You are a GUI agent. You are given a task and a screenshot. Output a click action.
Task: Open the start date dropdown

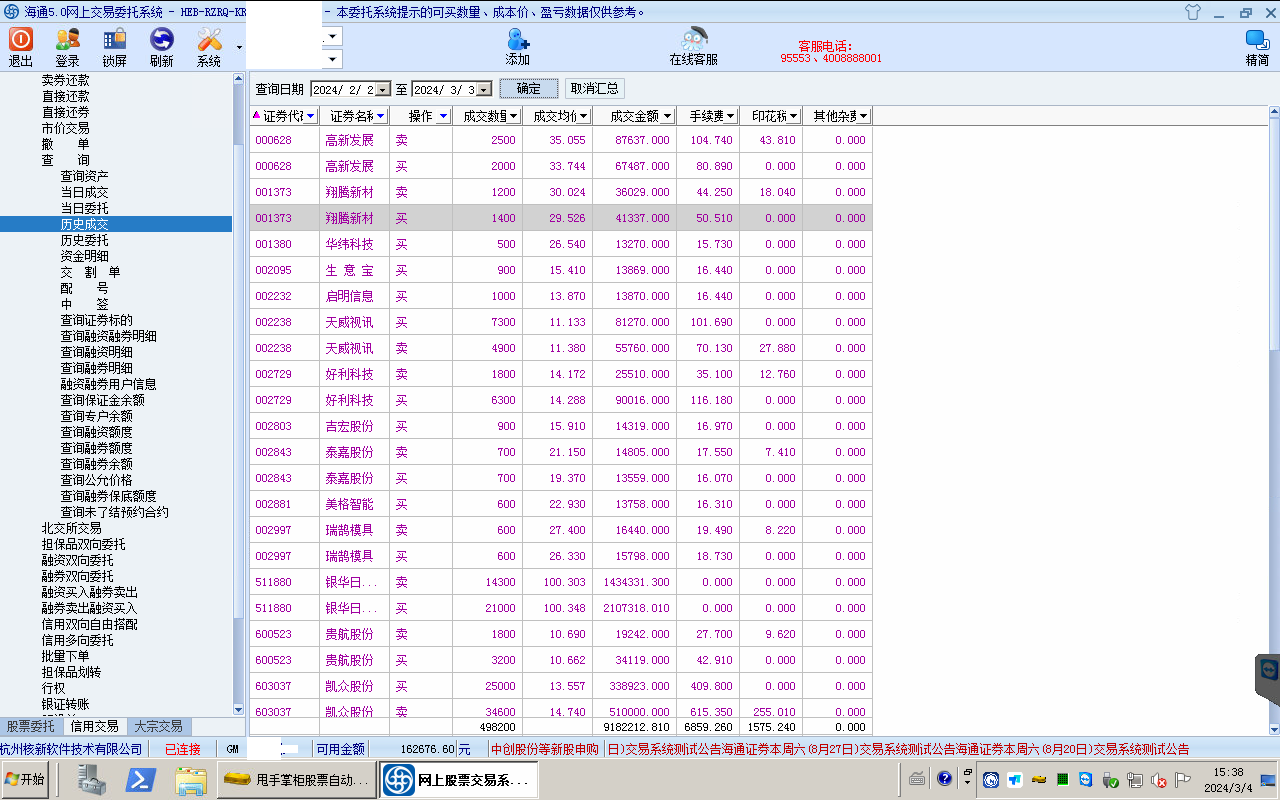(x=382, y=89)
